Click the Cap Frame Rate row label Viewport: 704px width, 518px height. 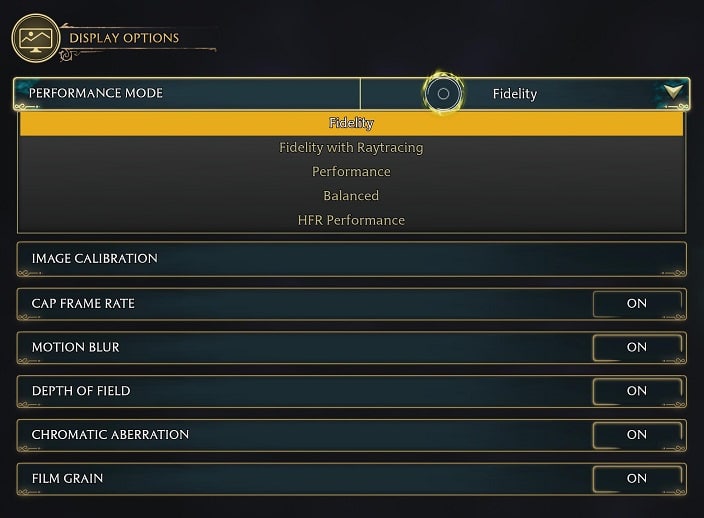(x=83, y=304)
